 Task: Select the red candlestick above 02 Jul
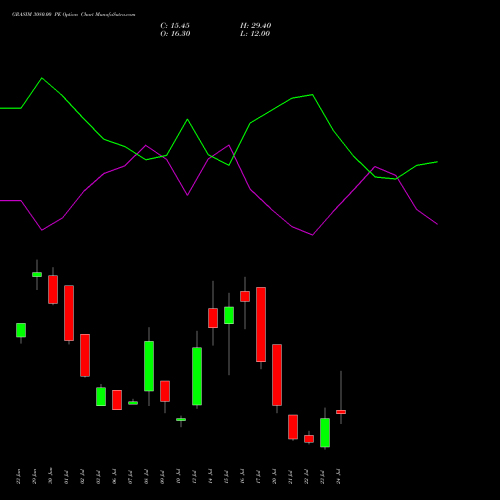coord(85,355)
